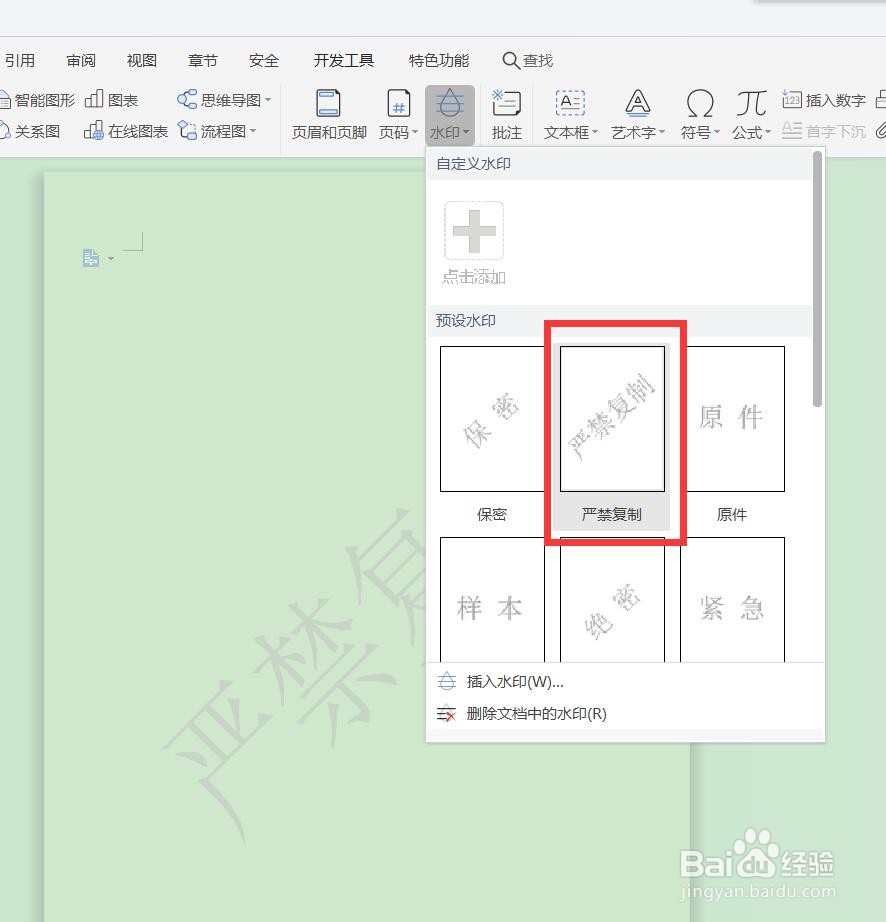The height and width of the screenshot is (922, 886).
Task: Click the 关系图 relationship diagram icon
Action: (x=5, y=131)
